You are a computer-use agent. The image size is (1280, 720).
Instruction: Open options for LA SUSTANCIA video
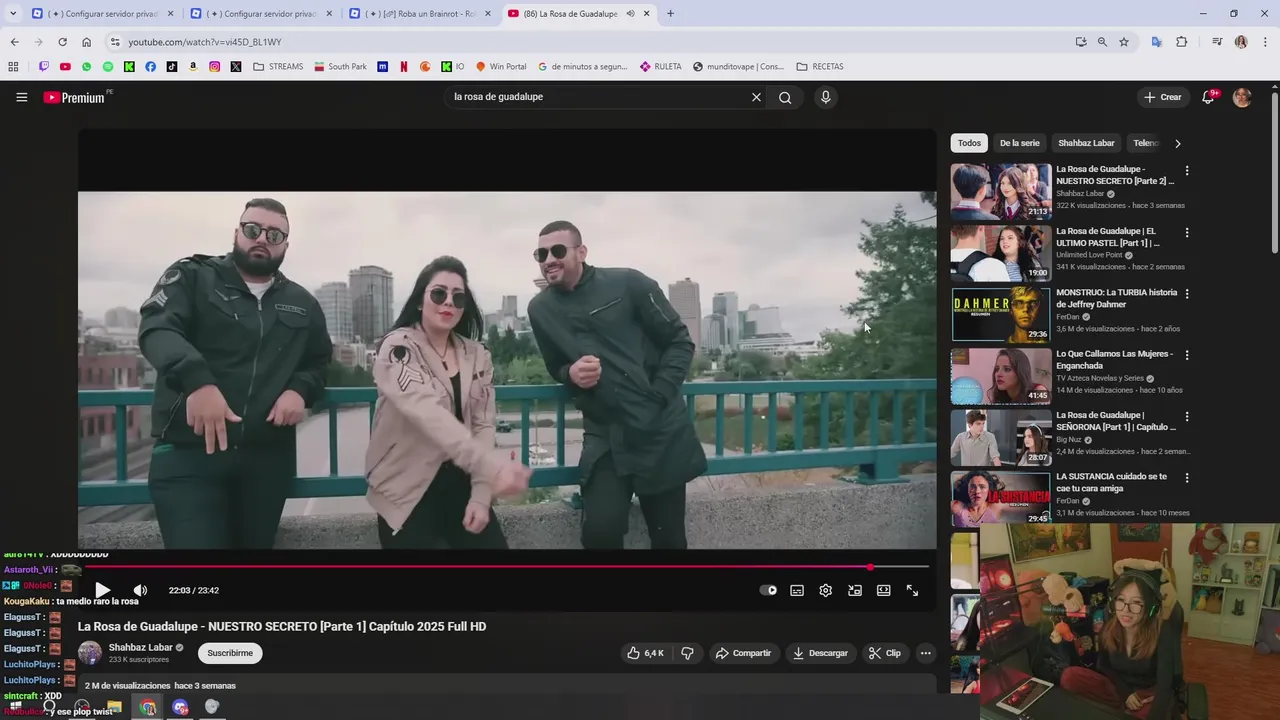(1187, 478)
